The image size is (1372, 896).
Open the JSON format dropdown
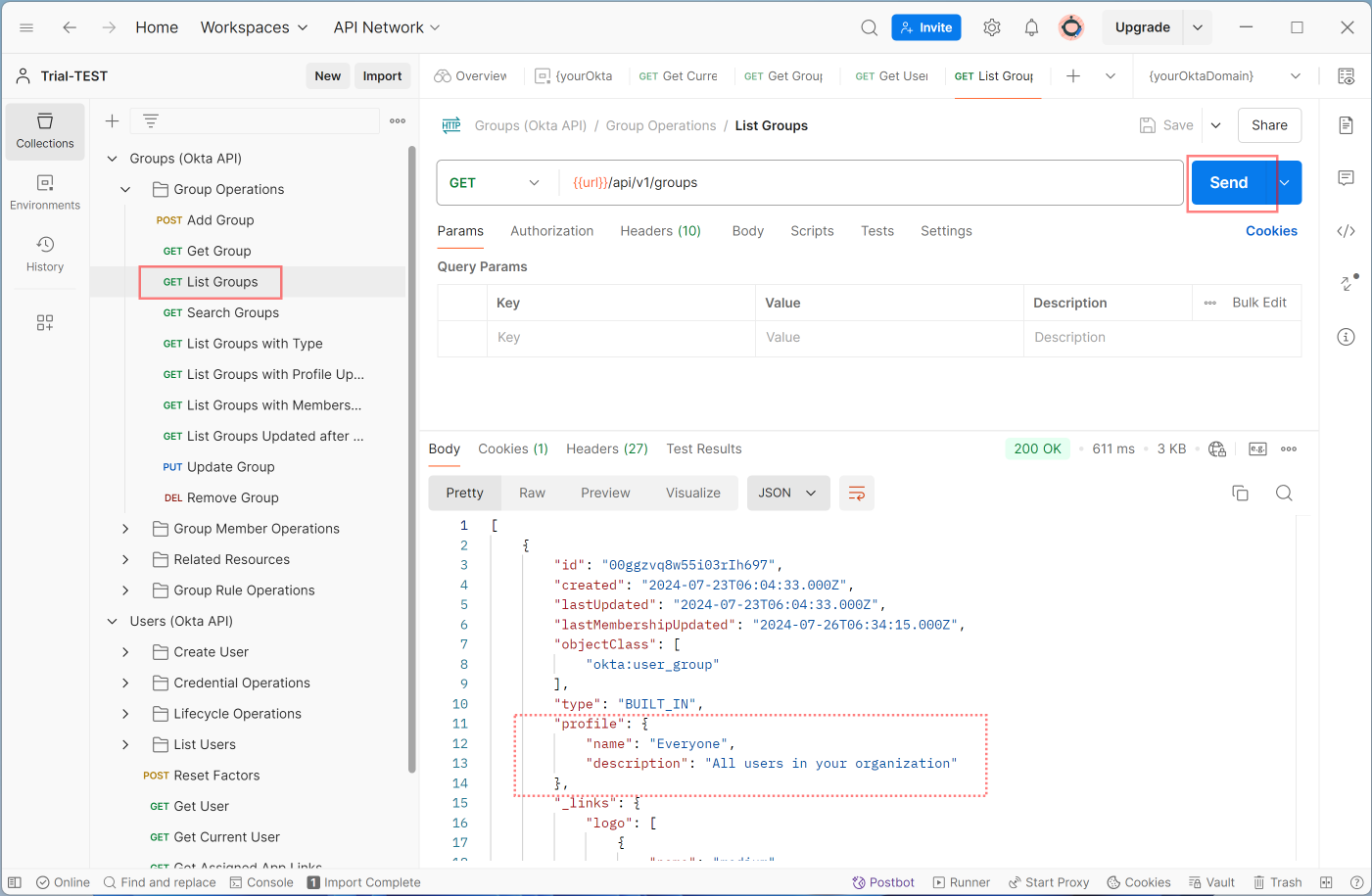787,493
